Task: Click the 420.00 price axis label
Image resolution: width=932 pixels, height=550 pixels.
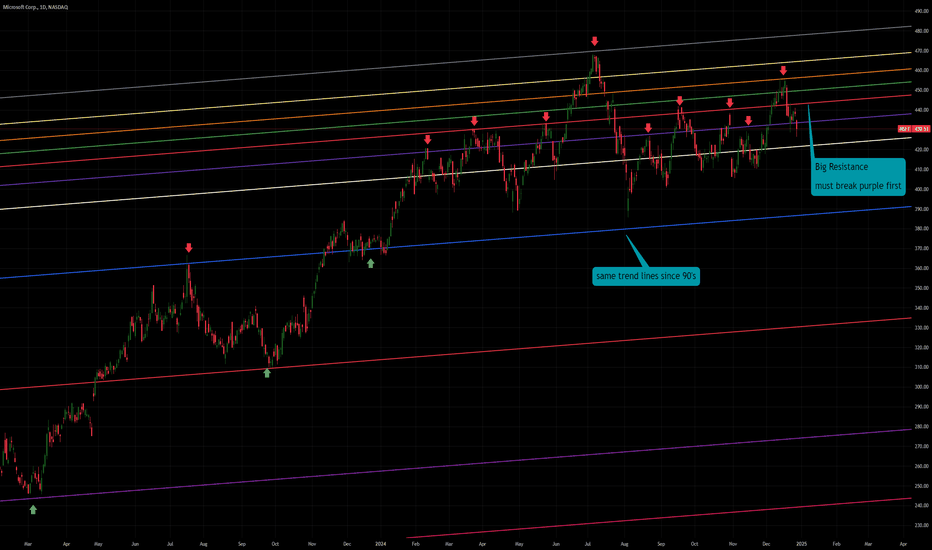Action: coord(922,150)
